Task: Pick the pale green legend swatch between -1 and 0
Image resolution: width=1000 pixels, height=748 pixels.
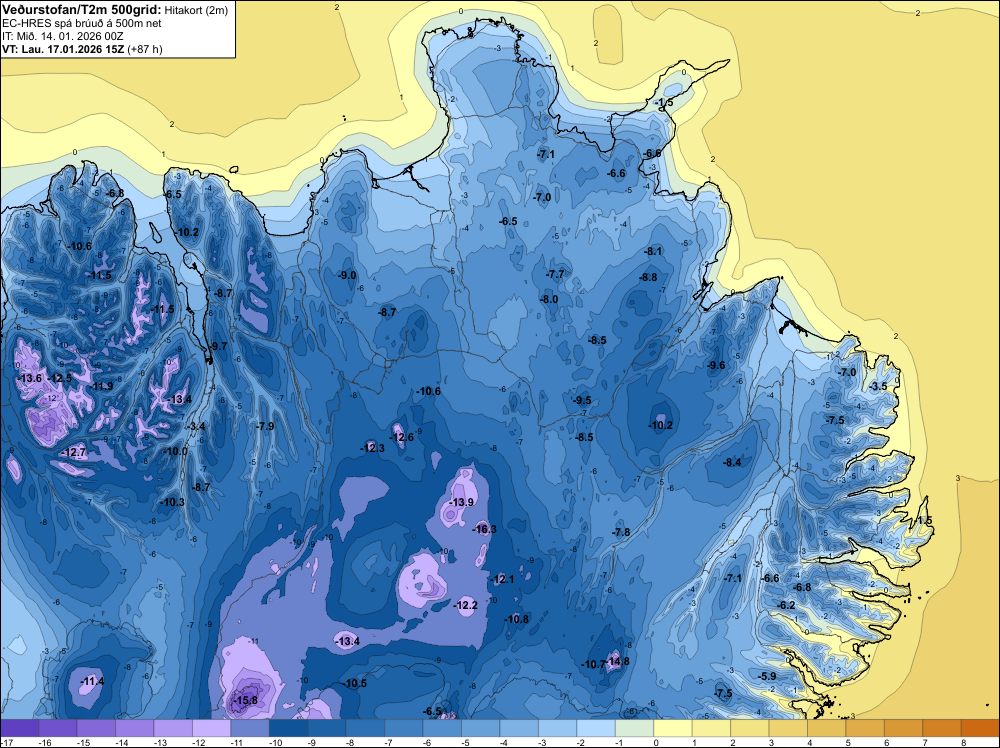Action: tap(635, 728)
